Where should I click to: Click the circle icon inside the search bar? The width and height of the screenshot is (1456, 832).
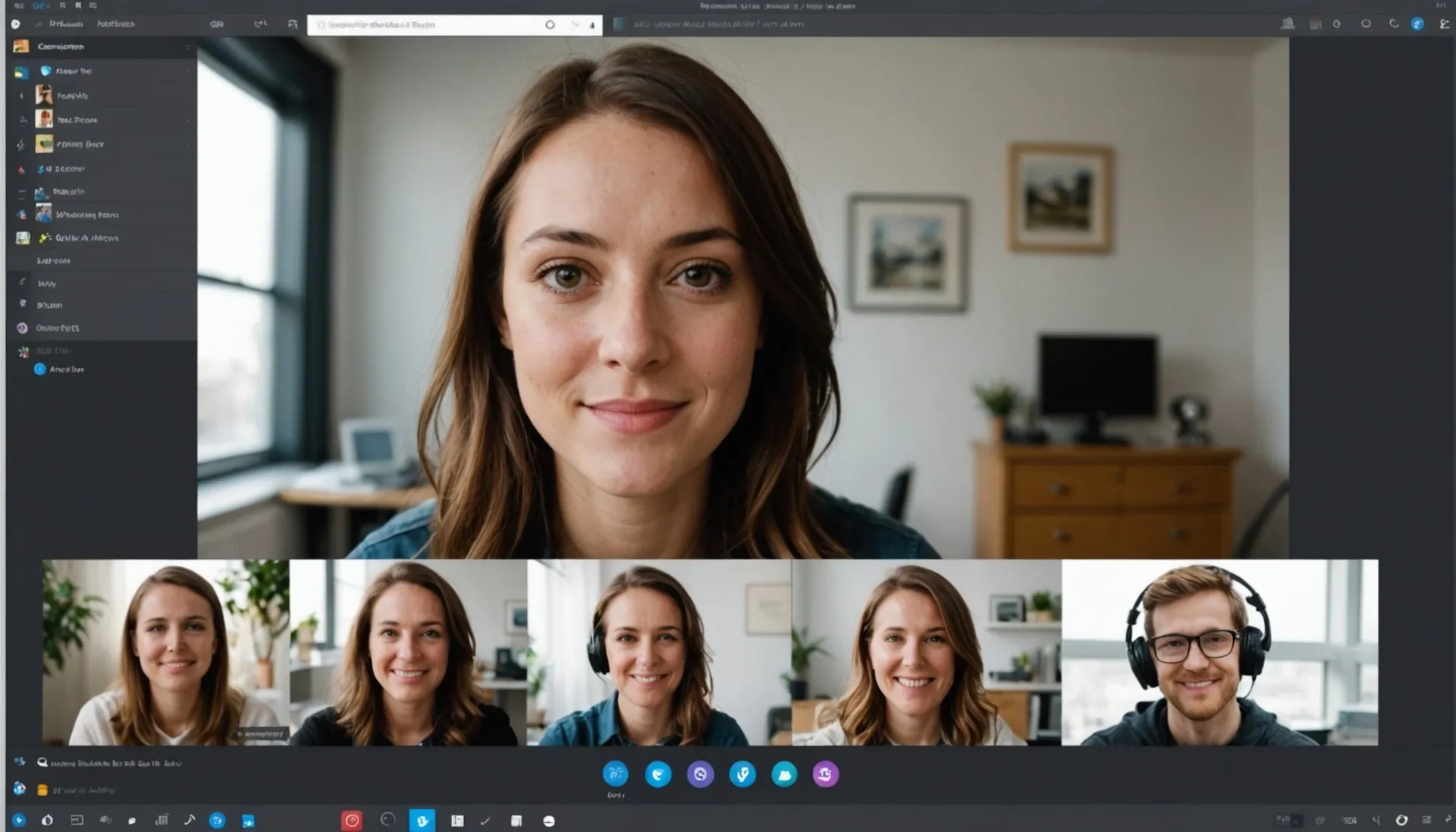click(x=550, y=25)
